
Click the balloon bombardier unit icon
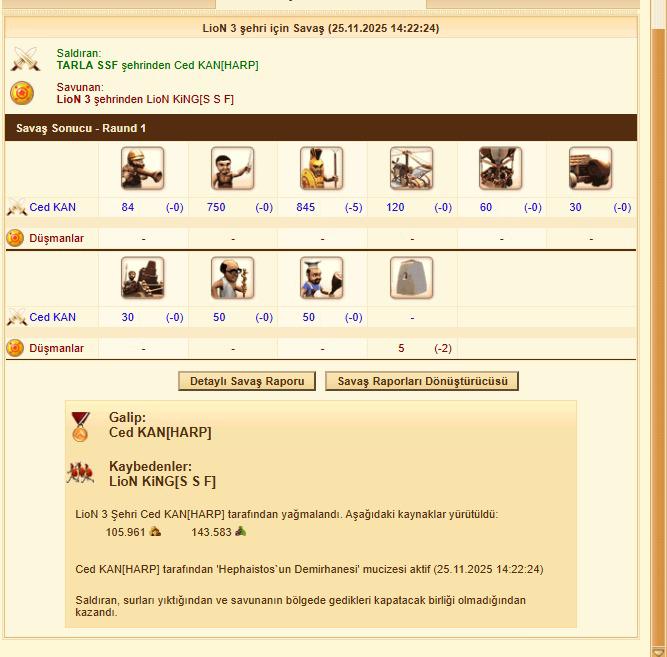click(500, 168)
